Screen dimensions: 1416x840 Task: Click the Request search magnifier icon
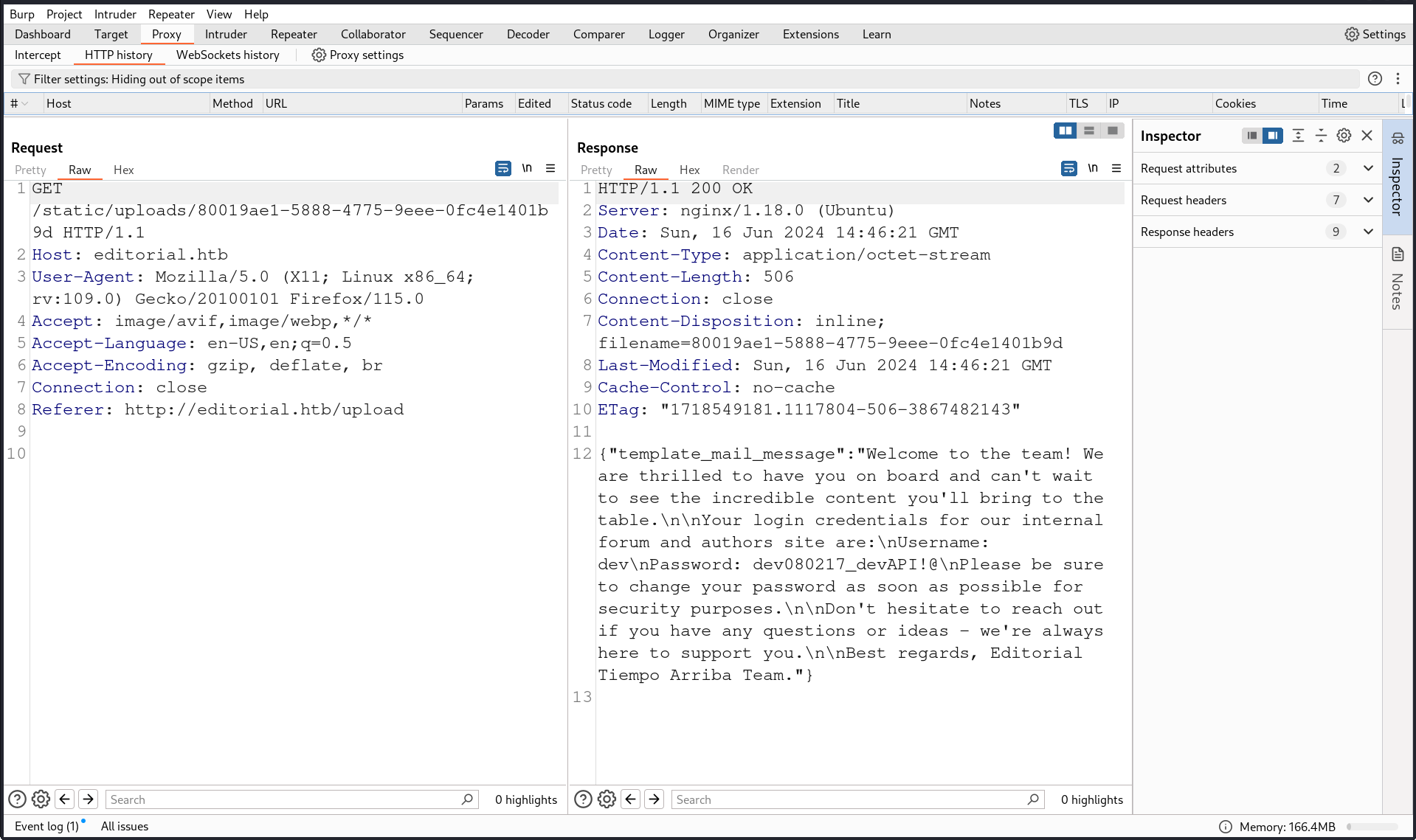(467, 799)
